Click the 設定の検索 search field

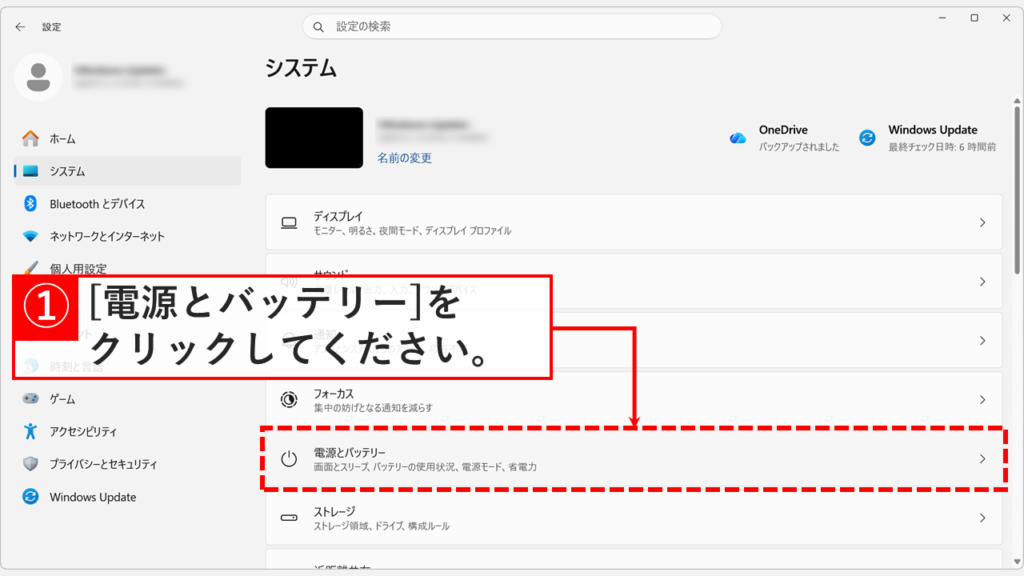(x=512, y=27)
